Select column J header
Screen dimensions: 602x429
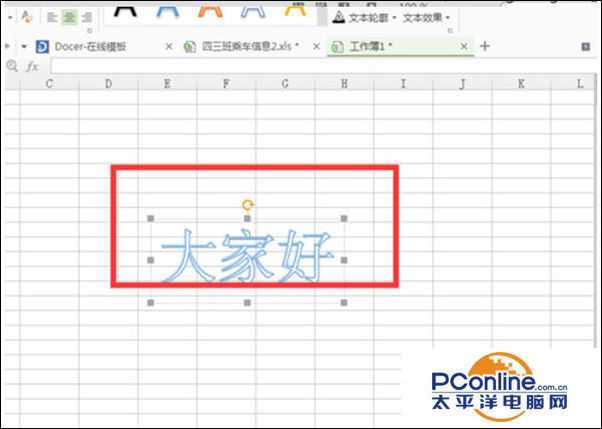(462, 83)
